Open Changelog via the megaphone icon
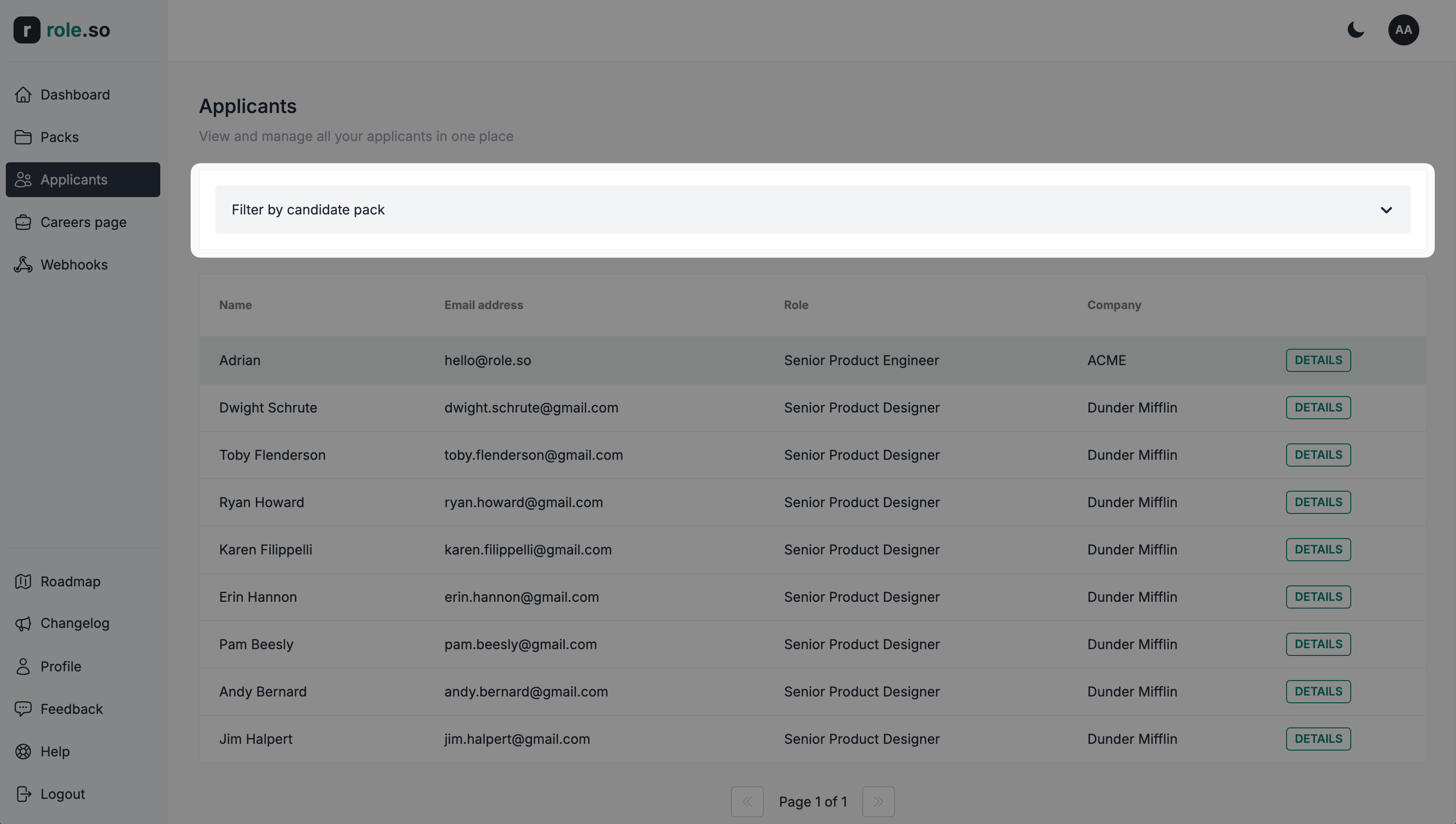The height and width of the screenshot is (824, 1456). pyautogui.click(x=23, y=623)
